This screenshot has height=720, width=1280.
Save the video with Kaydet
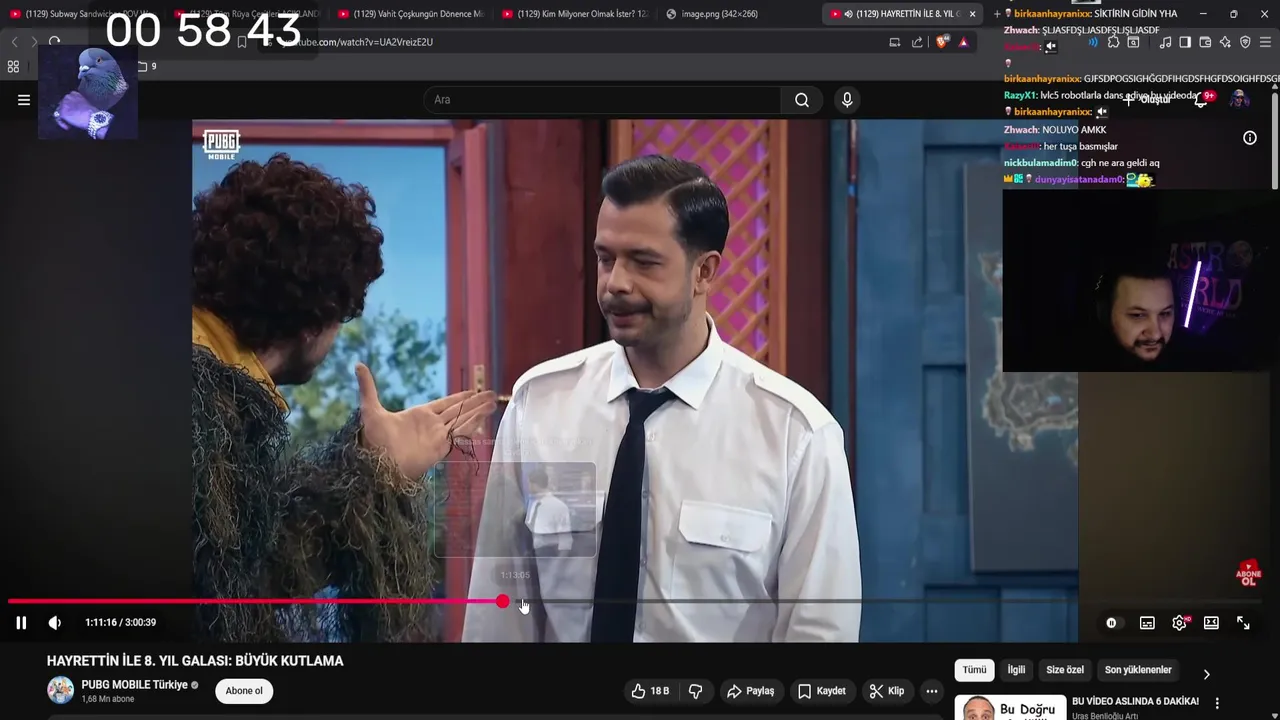tap(822, 691)
